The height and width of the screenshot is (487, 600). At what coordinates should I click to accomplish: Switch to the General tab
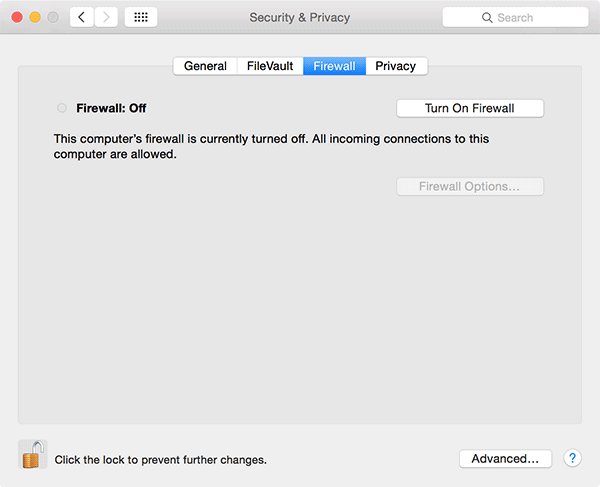205,66
